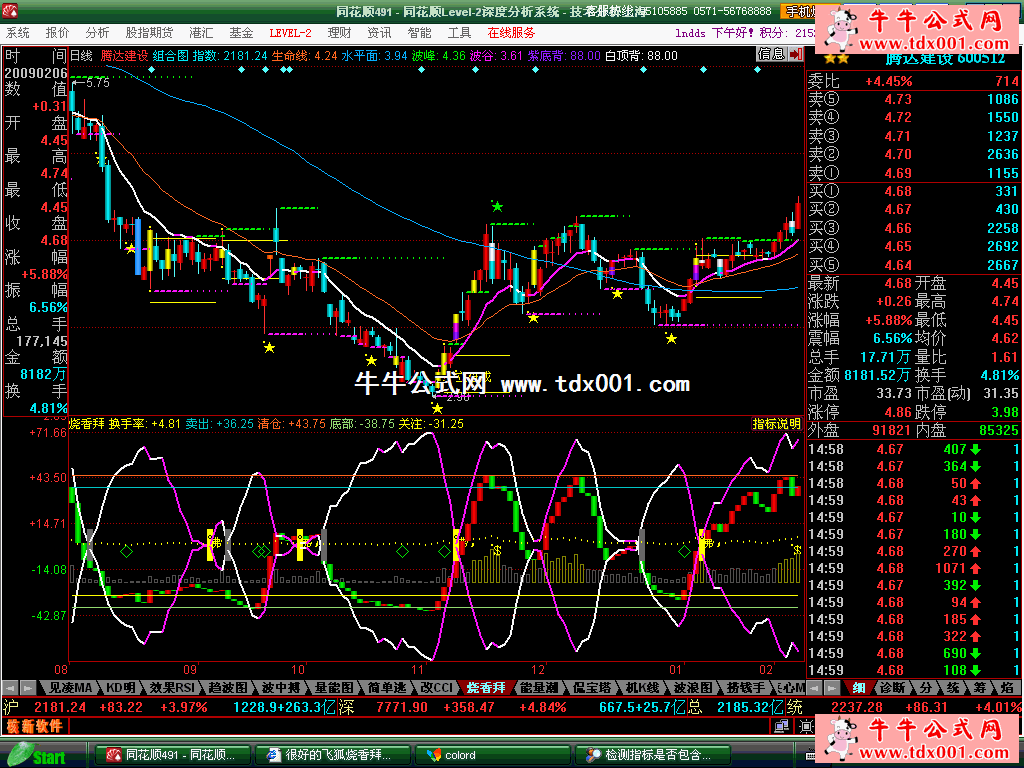Switch to 简单迷 indicator tab
The width and height of the screenshot is (1024, 768).
[387, 688]
